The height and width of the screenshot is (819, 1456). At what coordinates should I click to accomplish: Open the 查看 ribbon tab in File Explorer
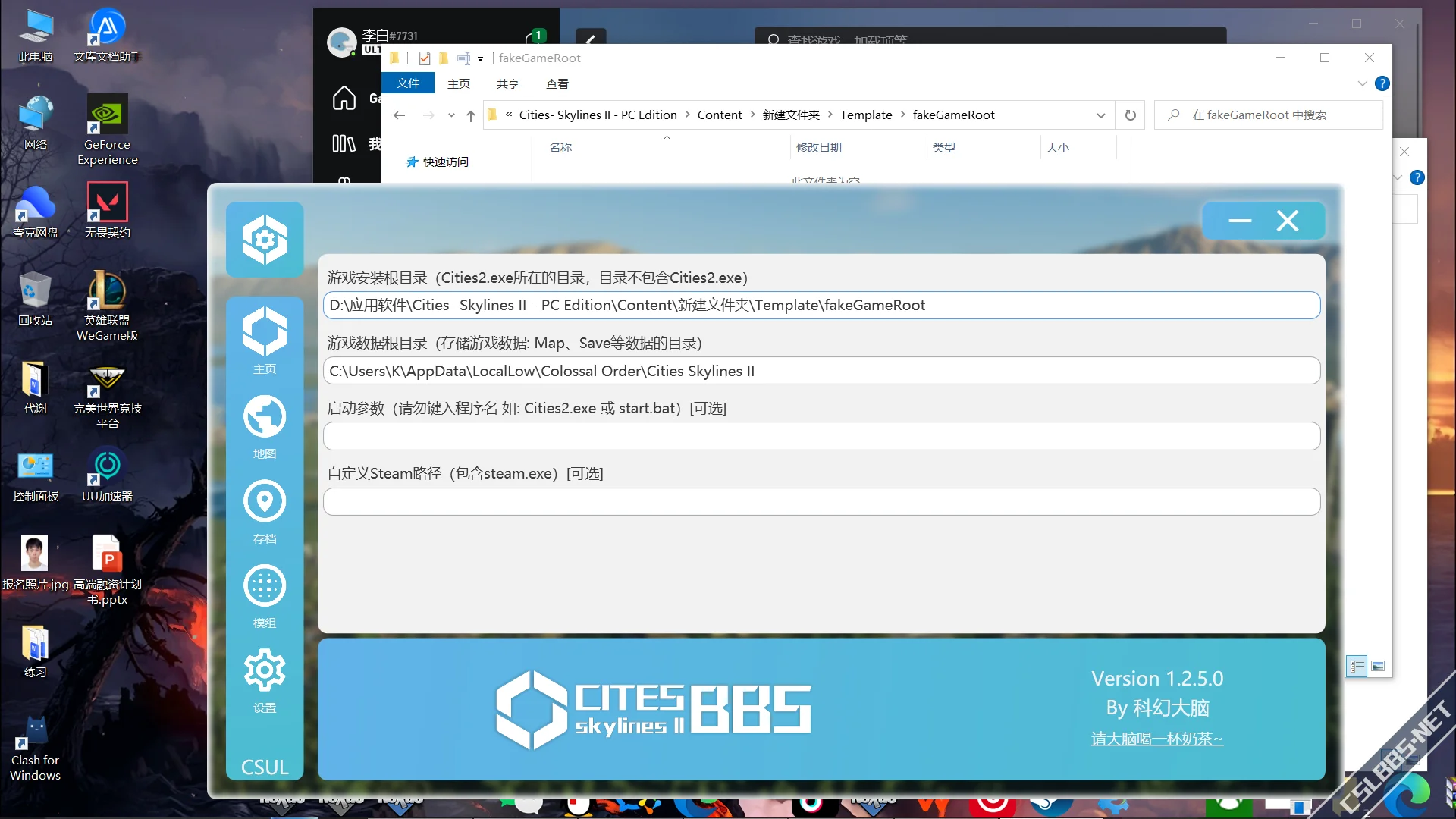click(557, 83)
